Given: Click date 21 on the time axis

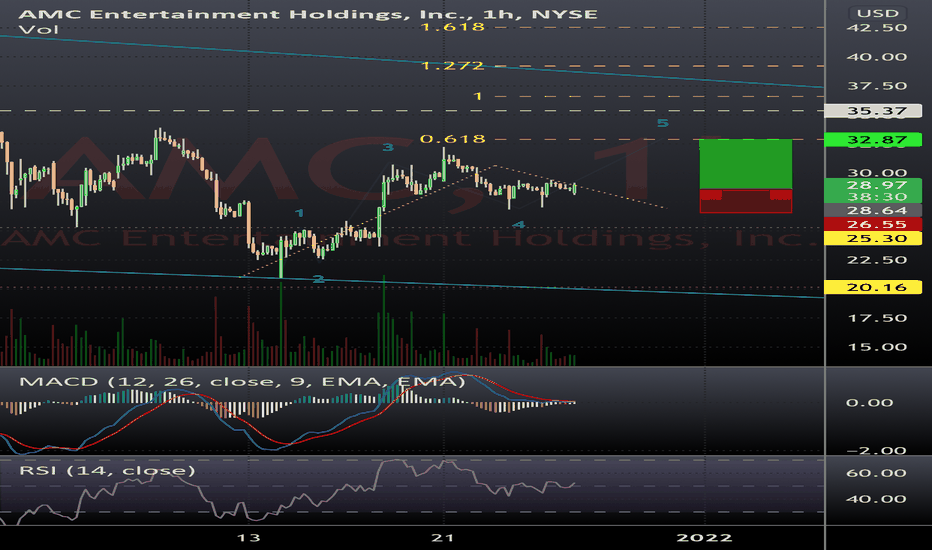Looking at the screenshot, I should click(x=443, y=538).
